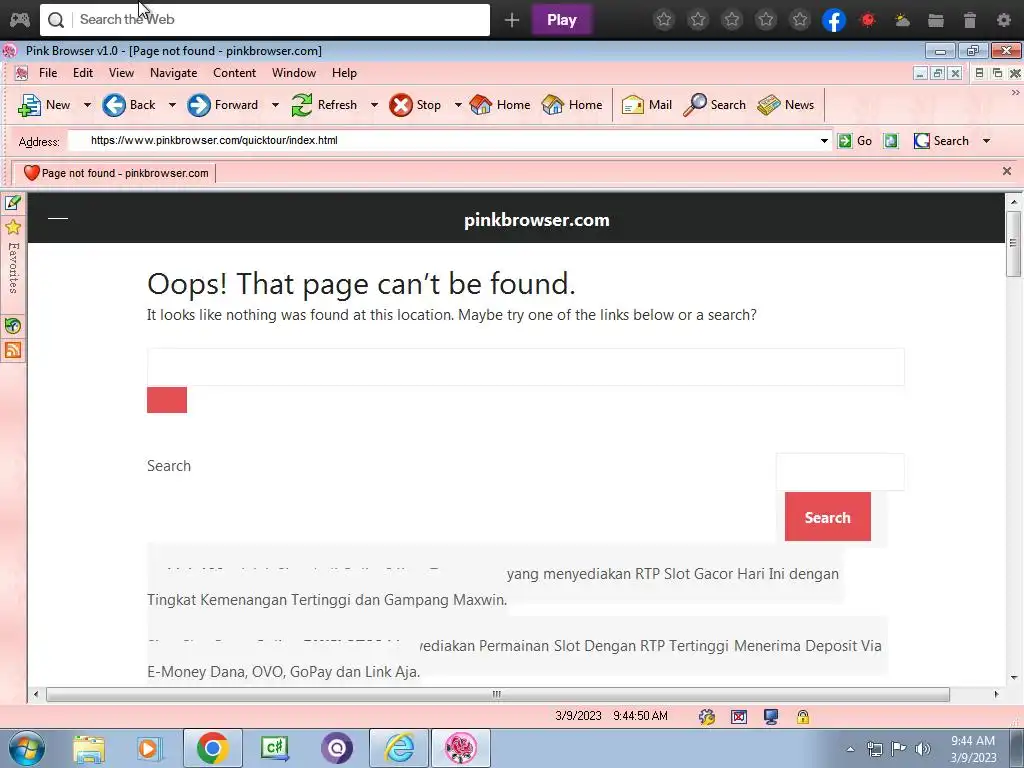Open the View menu
The width and height of the screenshot is (1024, 768).
pyautogui.click(x=121, y=73)
